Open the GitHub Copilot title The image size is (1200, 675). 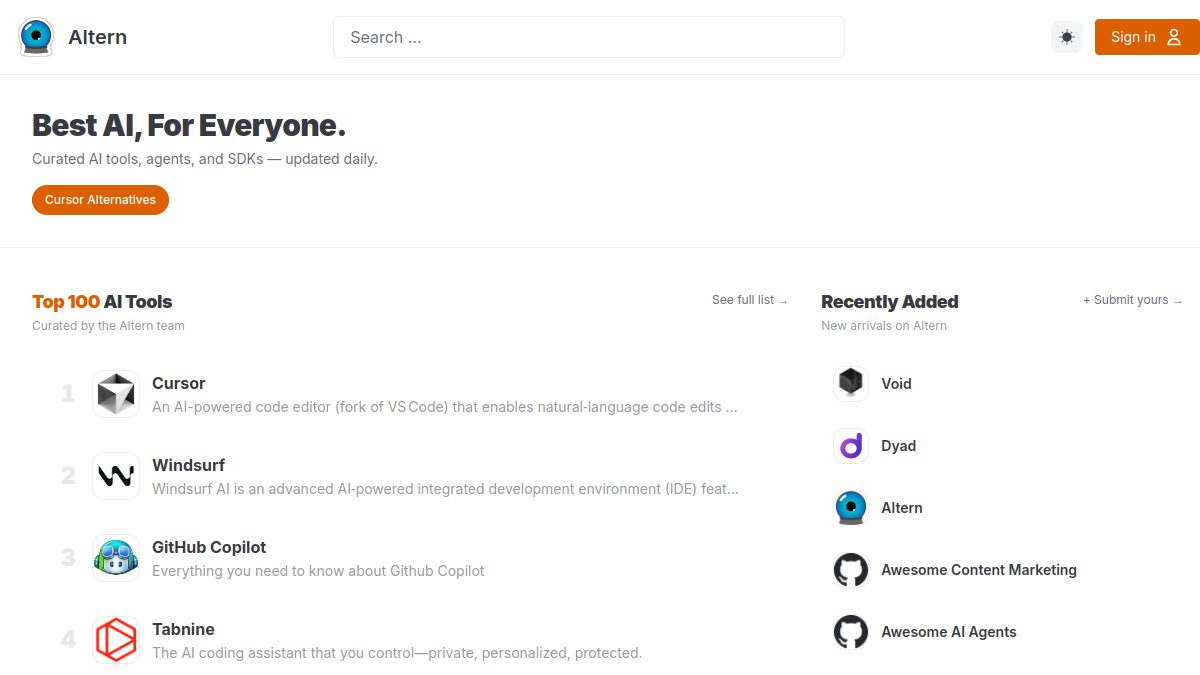tap(209, 547)
